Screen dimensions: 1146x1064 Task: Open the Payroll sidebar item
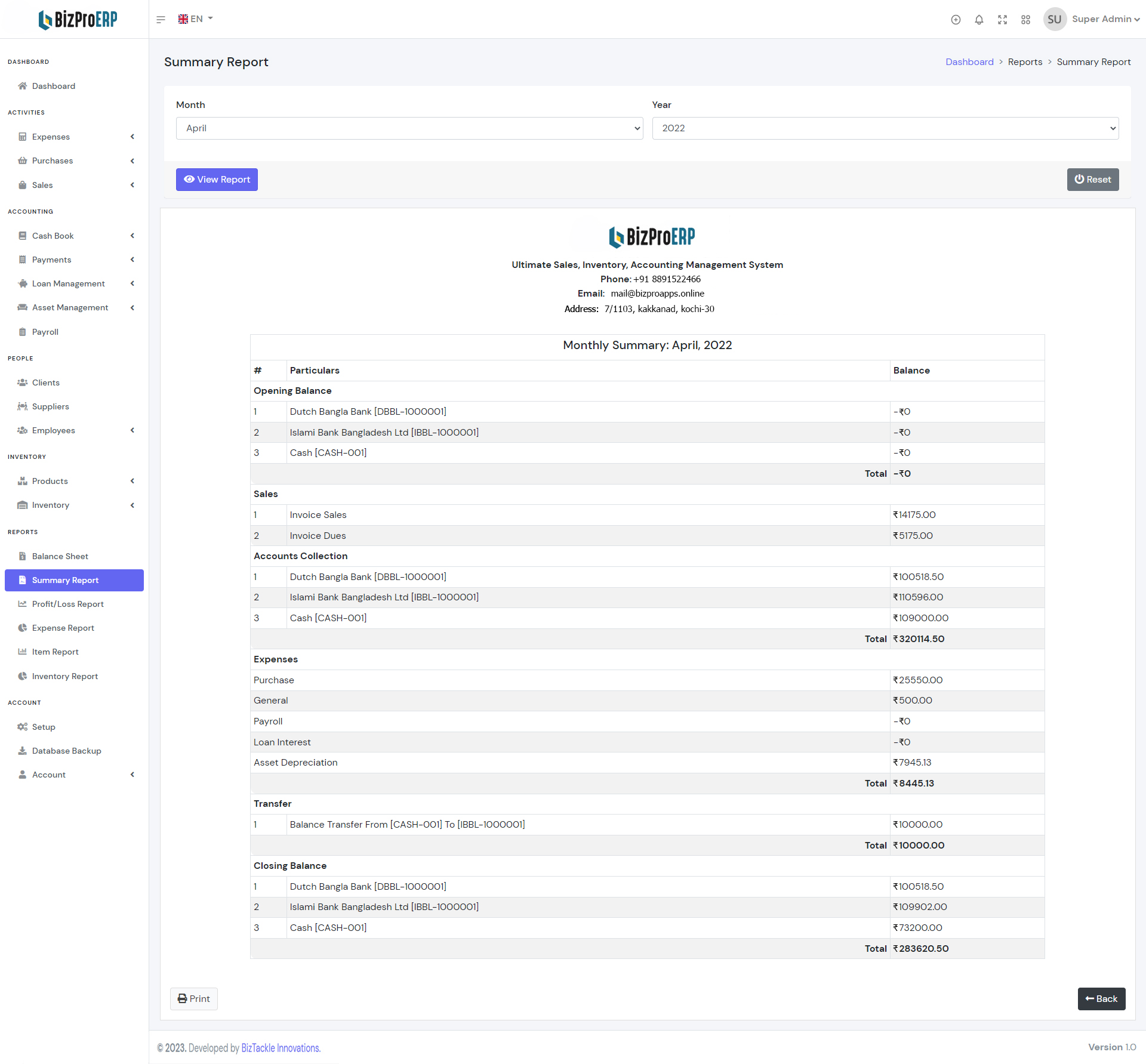[x=45, y=332]
